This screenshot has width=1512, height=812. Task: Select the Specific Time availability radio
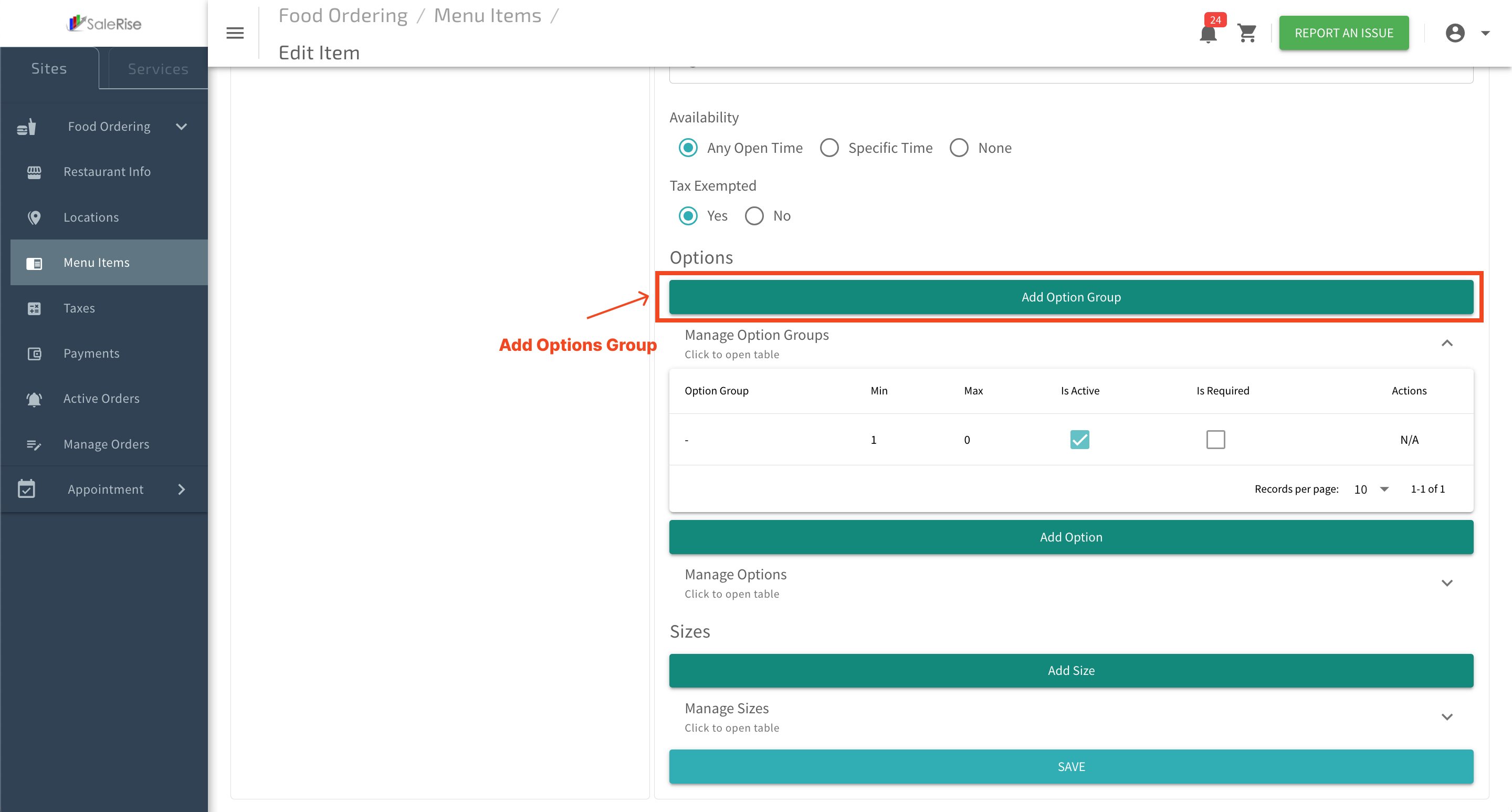[x=829, y=148]
